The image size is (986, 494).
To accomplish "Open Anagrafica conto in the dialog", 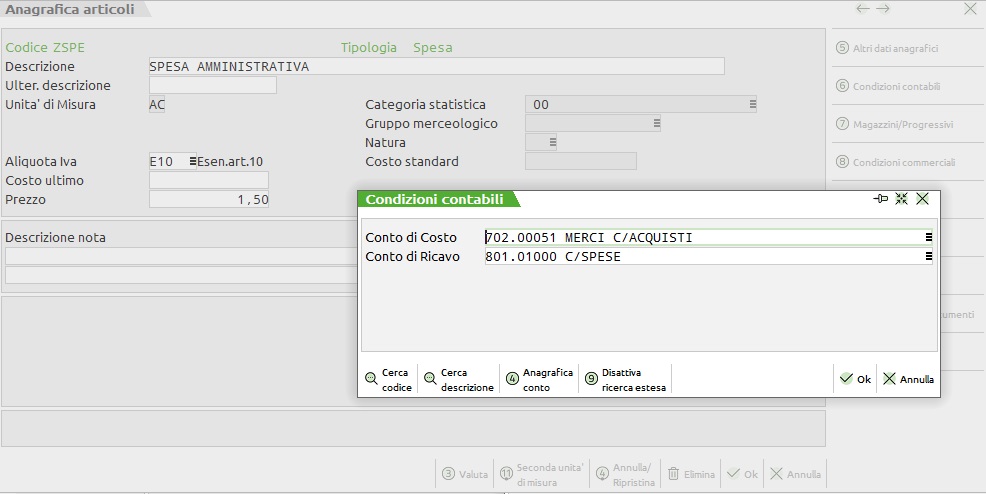I will [540, 379].
